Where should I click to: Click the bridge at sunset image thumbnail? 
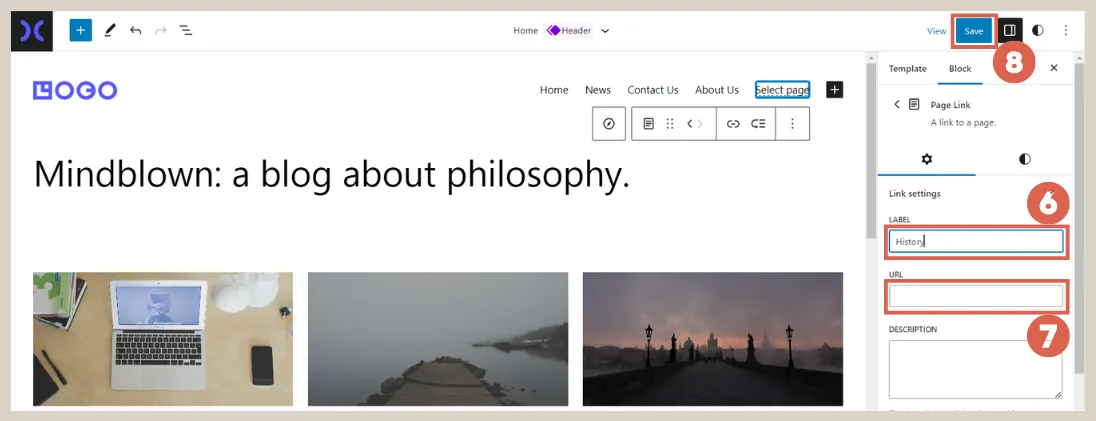[713, 339]
